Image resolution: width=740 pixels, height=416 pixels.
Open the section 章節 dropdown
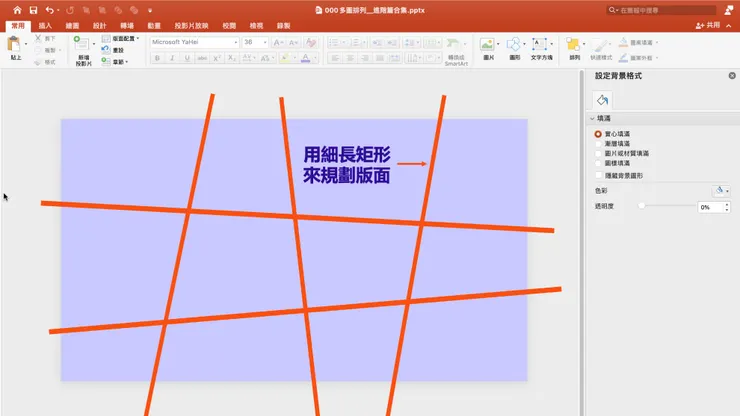click(115, 62)
